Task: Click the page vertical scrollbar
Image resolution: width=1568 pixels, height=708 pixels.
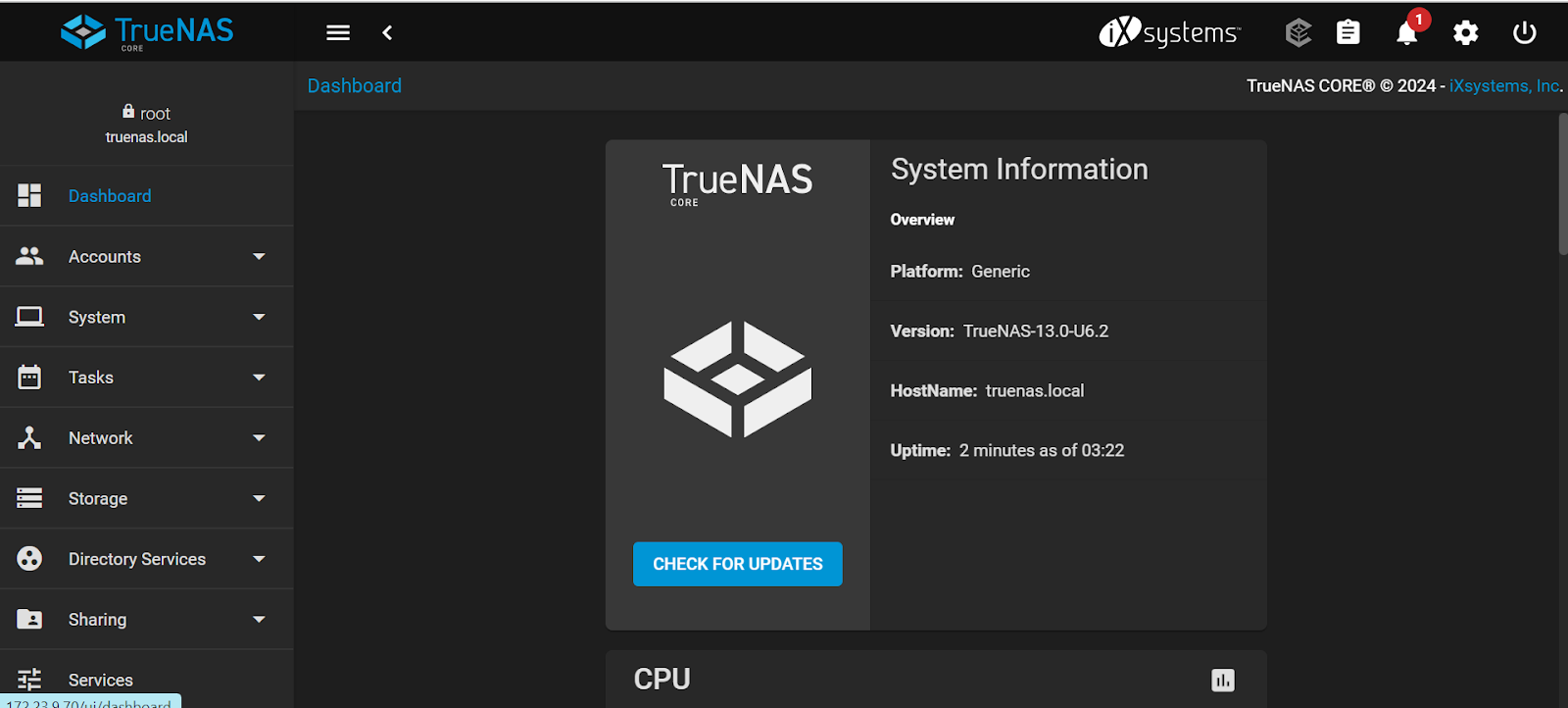Action: (x=1563, y=184)
